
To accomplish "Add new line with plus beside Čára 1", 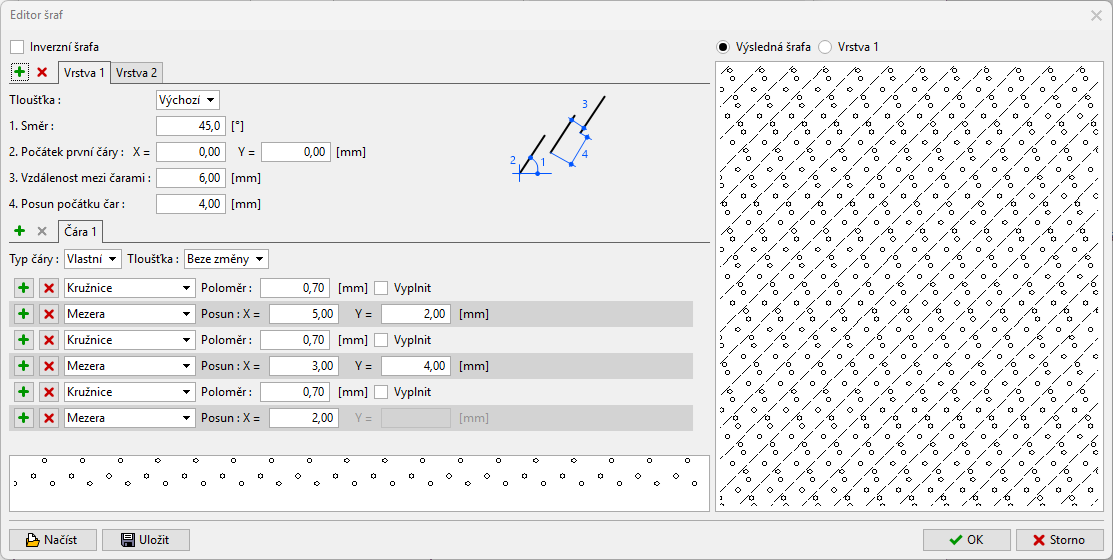I will coord(20,231).
